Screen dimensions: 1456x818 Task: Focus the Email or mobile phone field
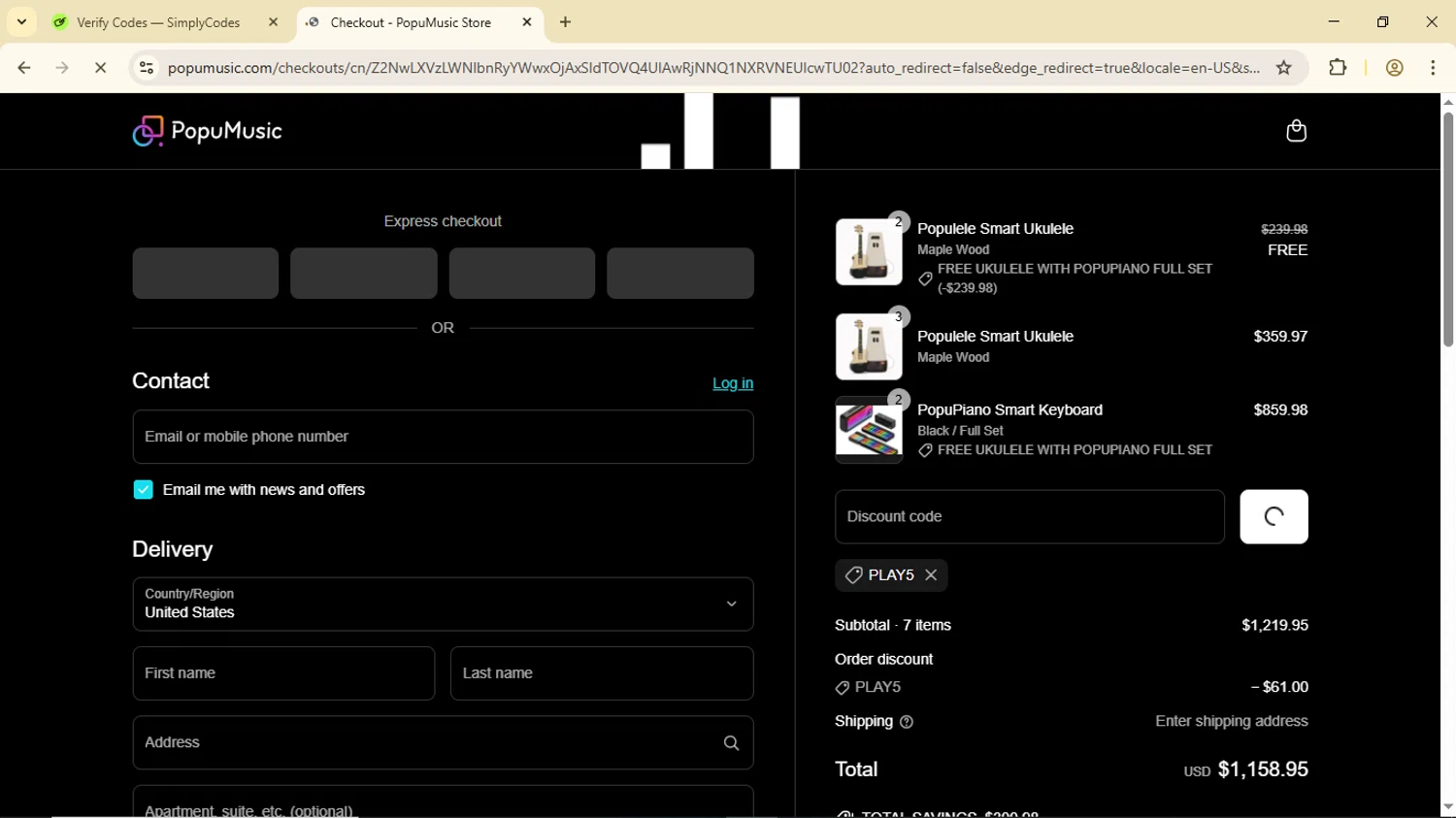[x=443, y=437]
